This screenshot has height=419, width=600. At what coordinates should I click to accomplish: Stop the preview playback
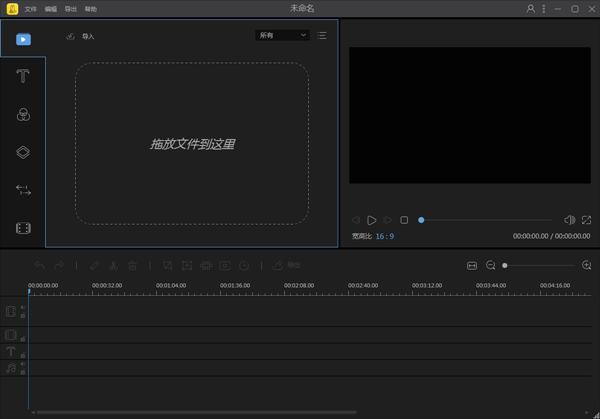404,220
